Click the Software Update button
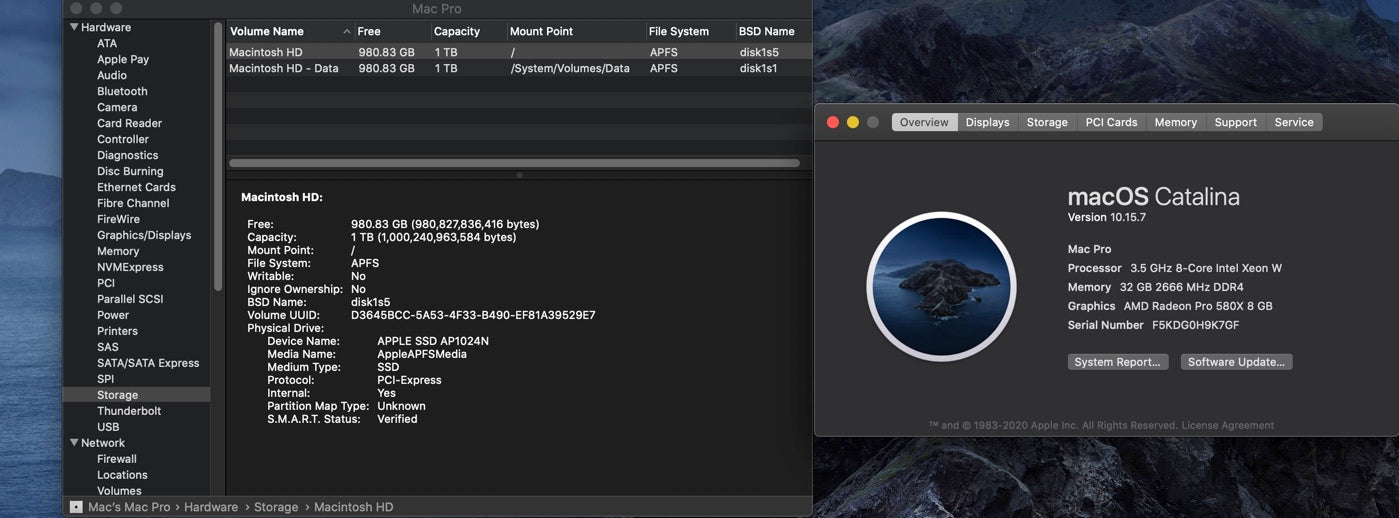This screenshot has height=518, width=1399. (x=1236, y=362)
